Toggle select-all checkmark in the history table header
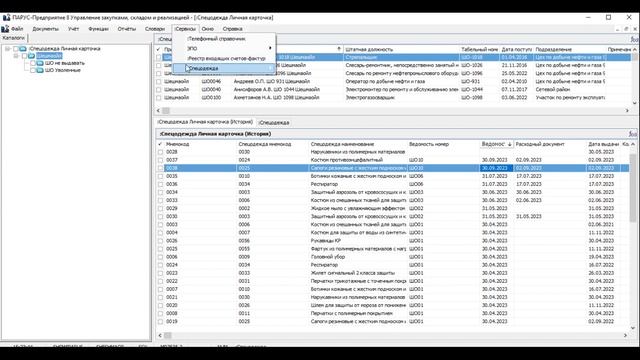 click(160, 144)
